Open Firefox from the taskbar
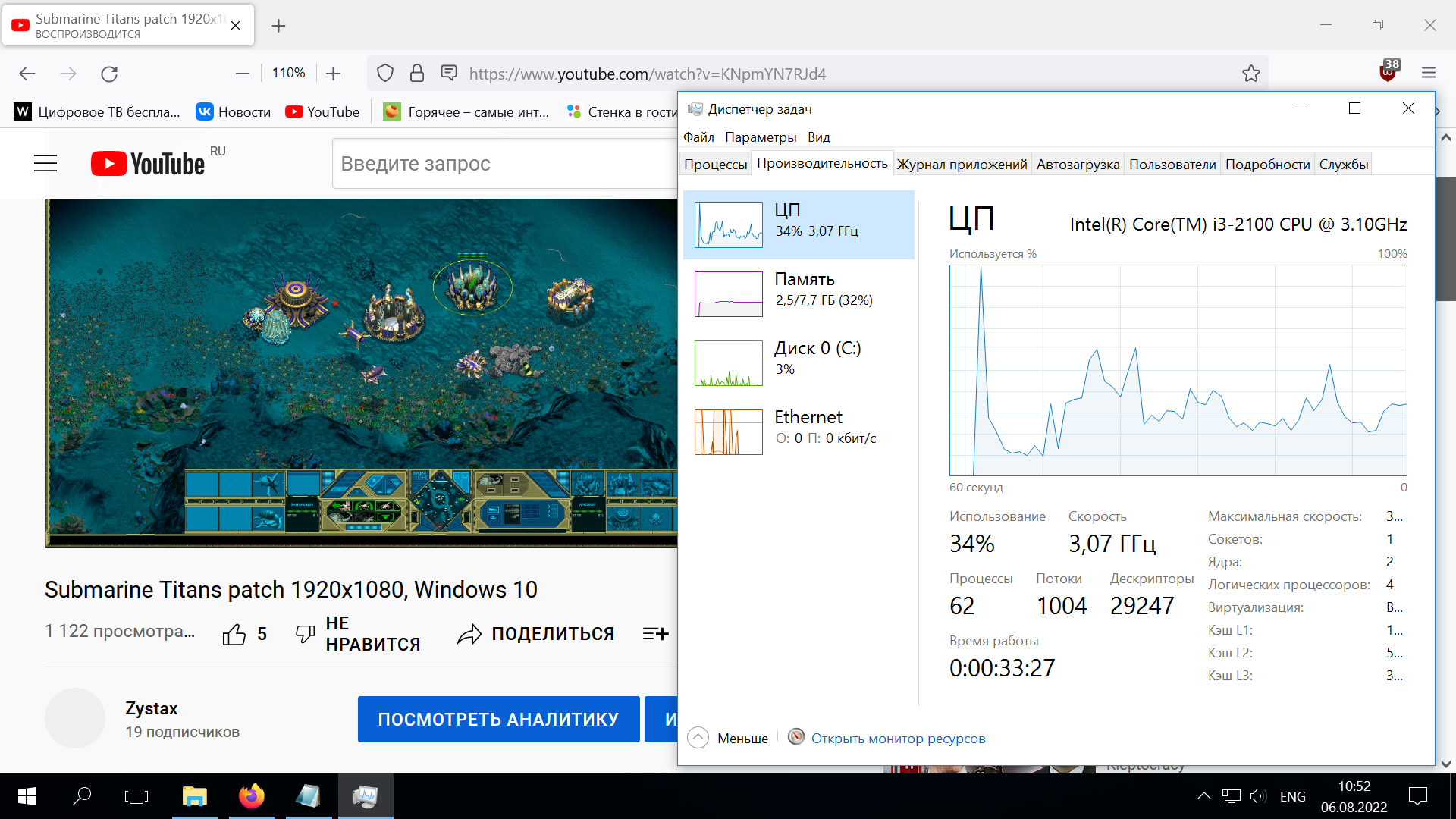Image resolution: width=1456 pixels, height=819 pixels. point(251,796)
